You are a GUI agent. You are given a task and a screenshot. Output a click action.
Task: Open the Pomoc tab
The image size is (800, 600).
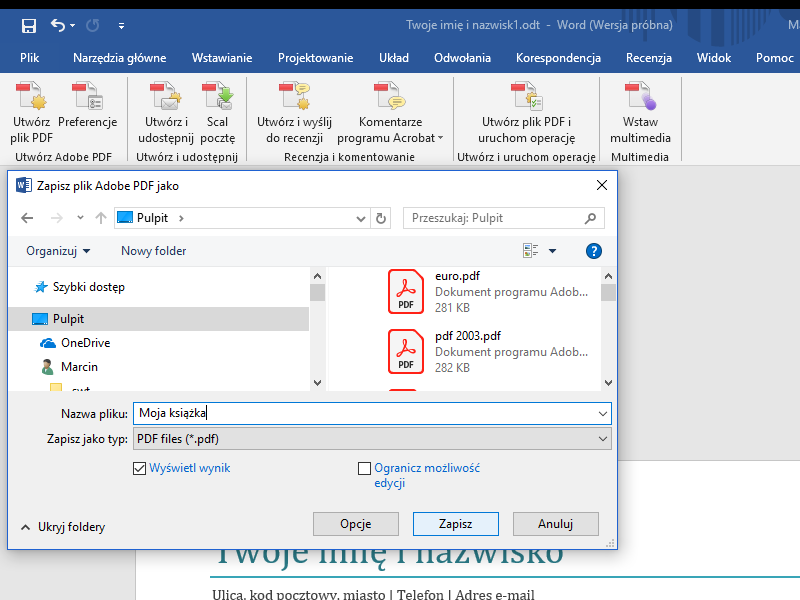pyautogui.click(x=774, y=58)
